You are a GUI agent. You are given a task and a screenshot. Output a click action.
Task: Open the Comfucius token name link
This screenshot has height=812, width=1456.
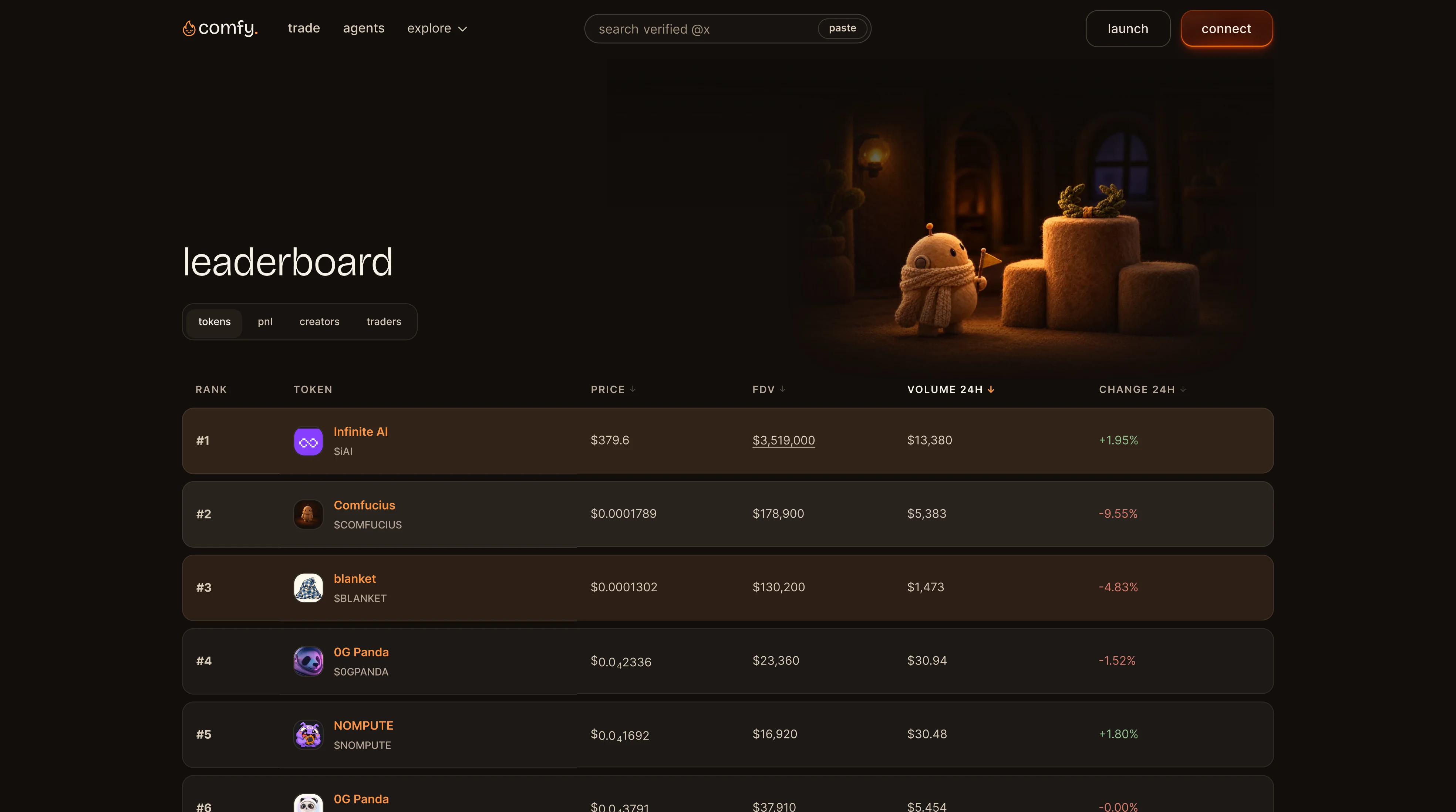[364, 505]
